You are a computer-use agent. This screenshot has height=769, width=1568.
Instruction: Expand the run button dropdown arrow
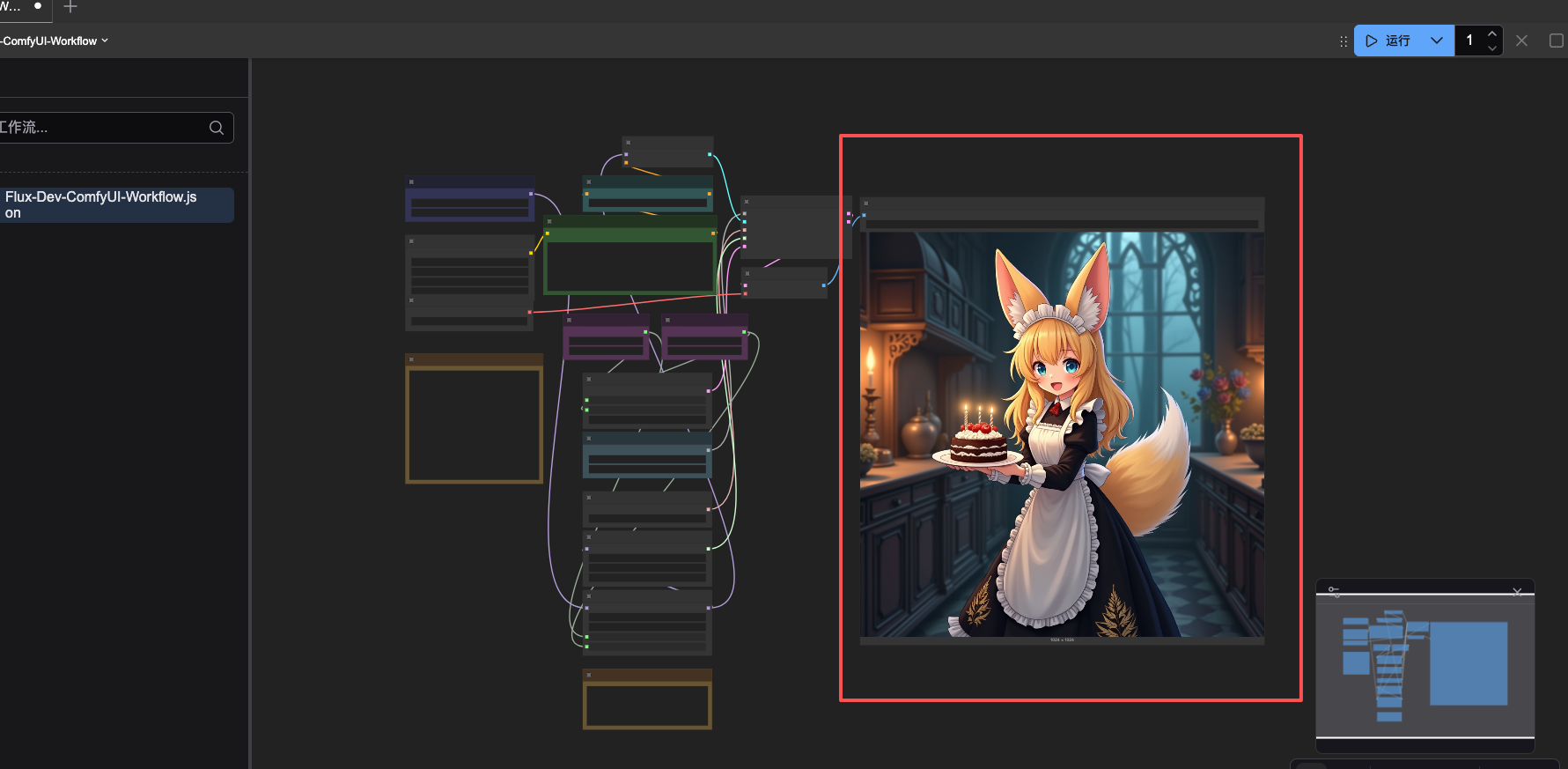pos(1437,41)
